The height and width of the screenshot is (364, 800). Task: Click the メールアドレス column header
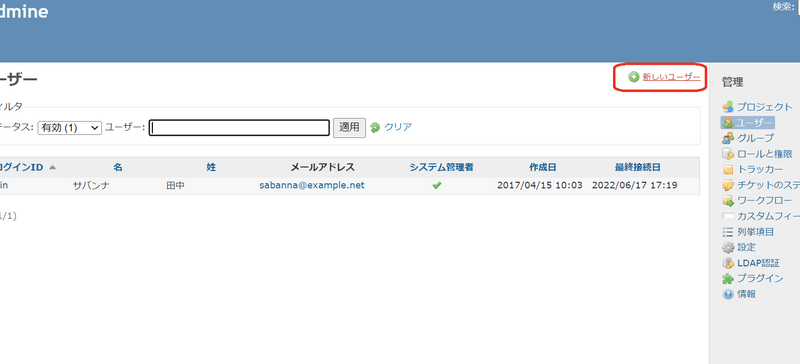point(322,167)
